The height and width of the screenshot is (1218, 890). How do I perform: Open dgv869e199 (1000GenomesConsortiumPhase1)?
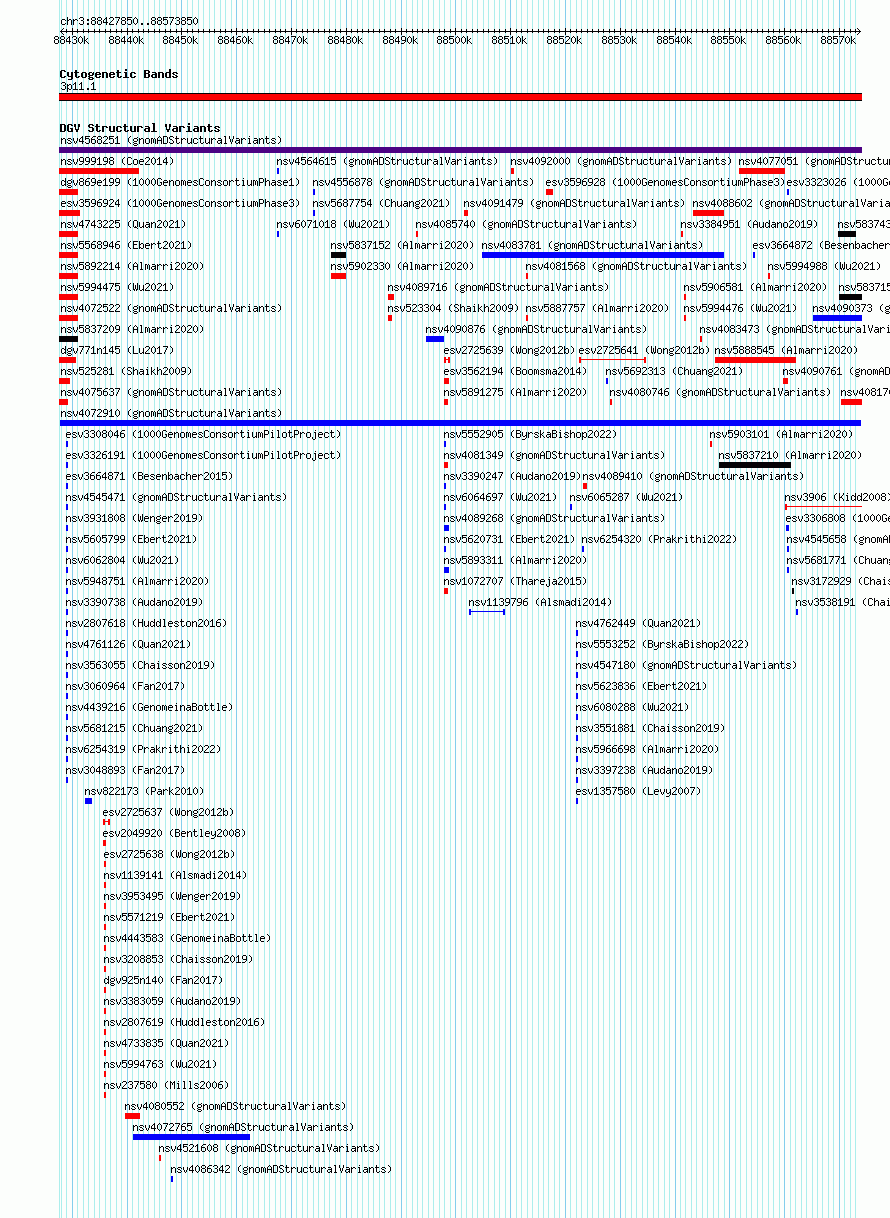[x=180, y=182]
